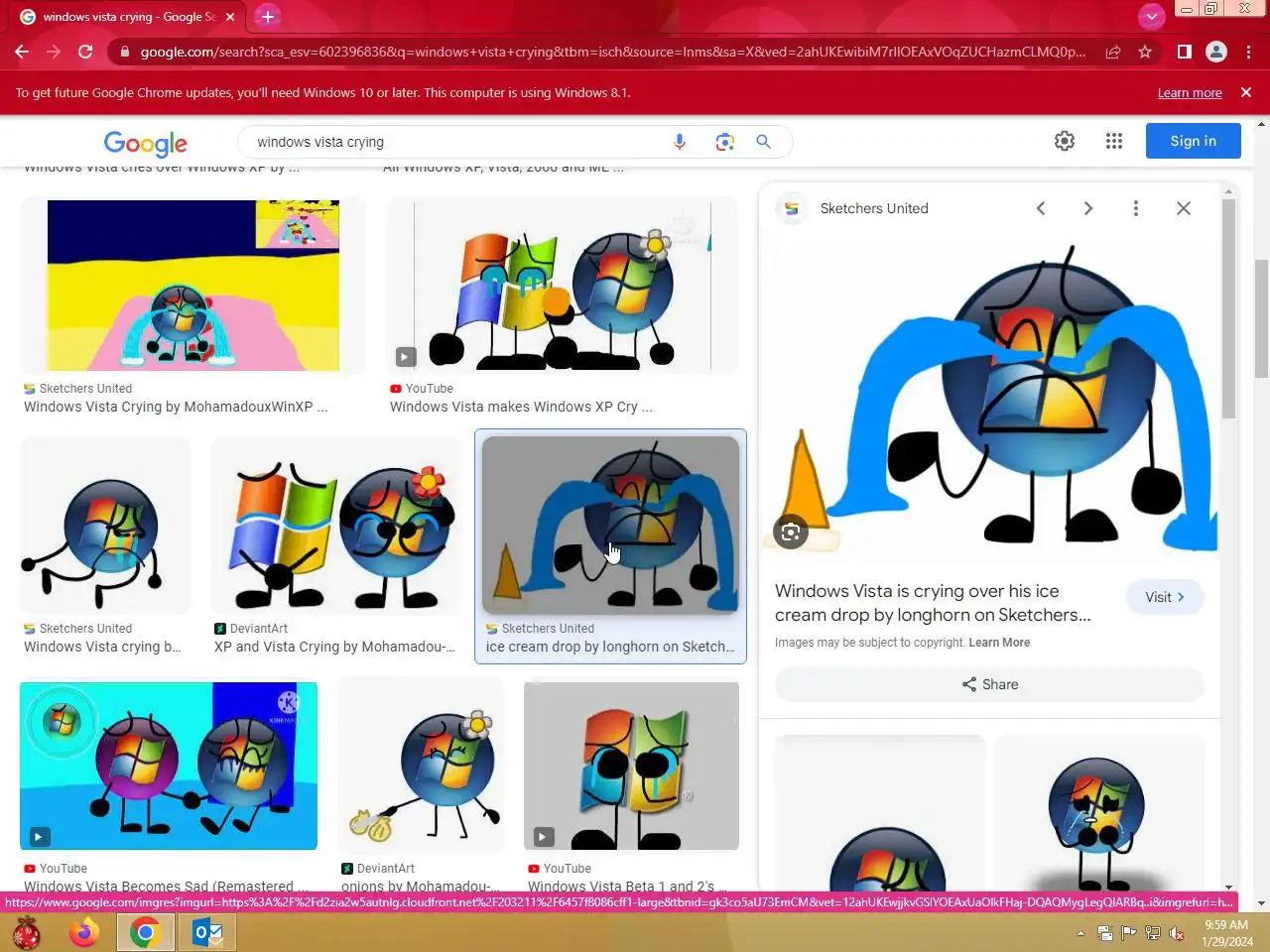Screen dimensions: 1270x952
Task: Open selected 'ice cream drop by longhorn' thumbnail
Action: tap(611, 526)
